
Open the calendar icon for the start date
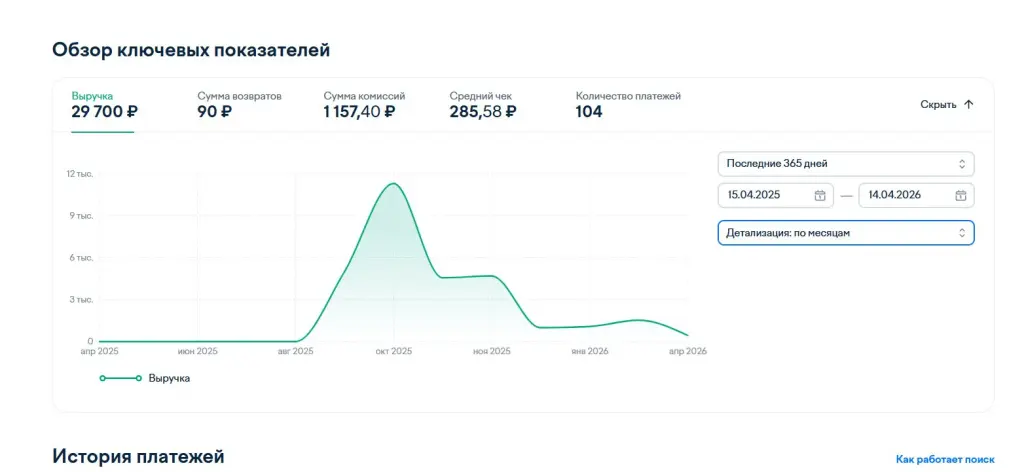pyautogui.click(x=820, y=195)
